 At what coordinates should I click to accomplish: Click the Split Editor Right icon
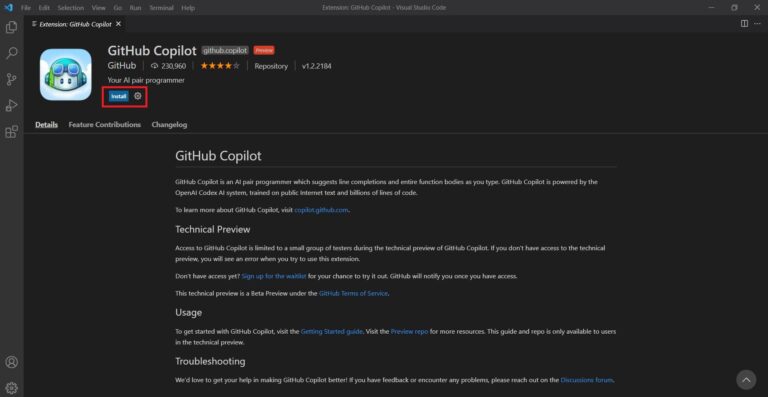pos(744,23)
